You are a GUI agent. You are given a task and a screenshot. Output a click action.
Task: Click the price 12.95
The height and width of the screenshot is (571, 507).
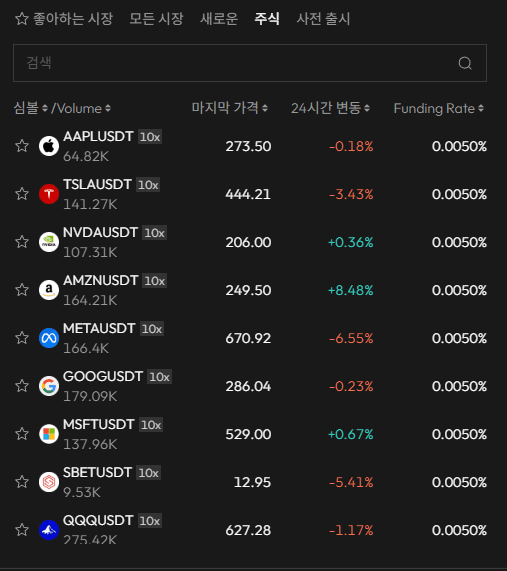[252, 482]
